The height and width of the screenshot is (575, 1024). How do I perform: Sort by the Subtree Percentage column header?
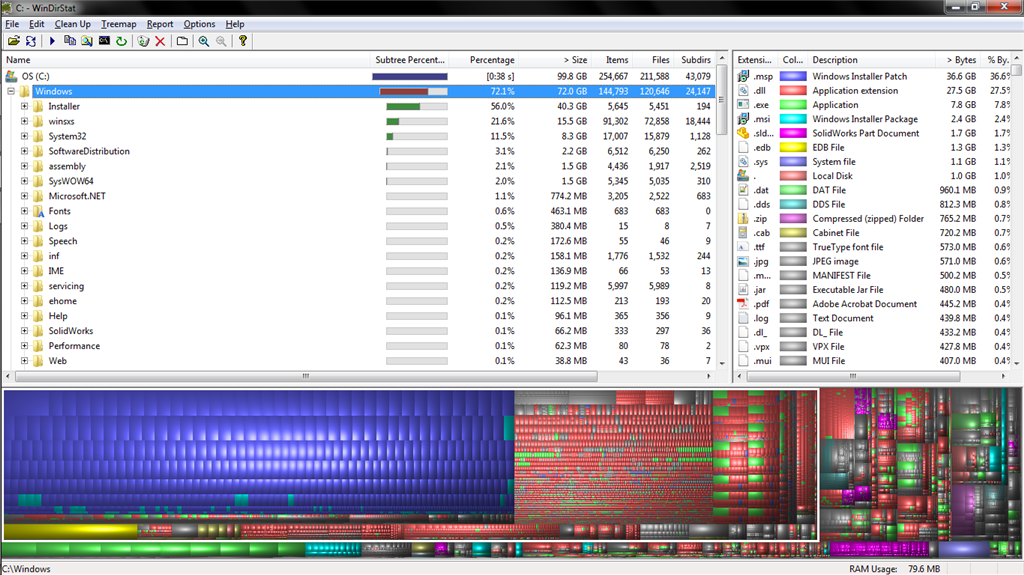(x=409, y=59)
